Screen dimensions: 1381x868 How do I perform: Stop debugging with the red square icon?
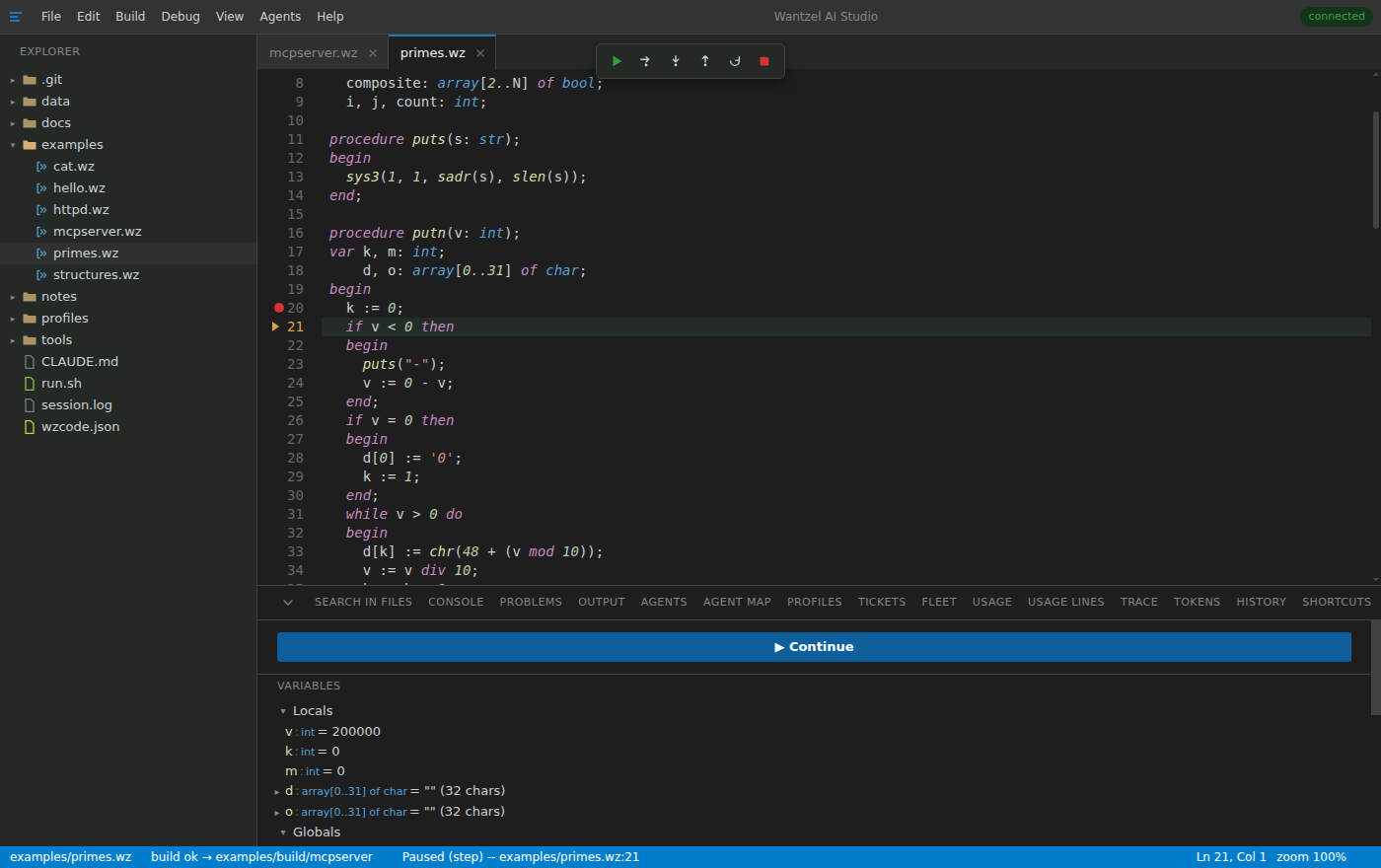point(764,61)
